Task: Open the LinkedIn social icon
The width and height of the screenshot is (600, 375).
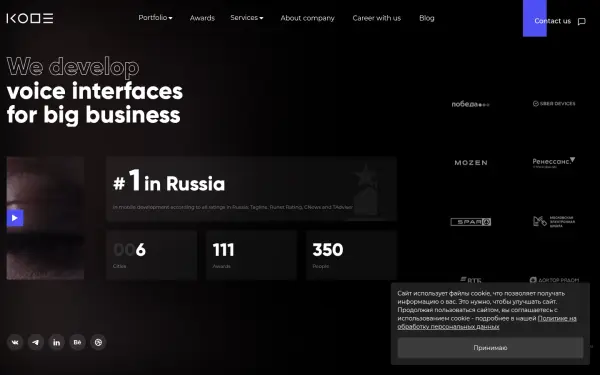Action: point(57,342)
